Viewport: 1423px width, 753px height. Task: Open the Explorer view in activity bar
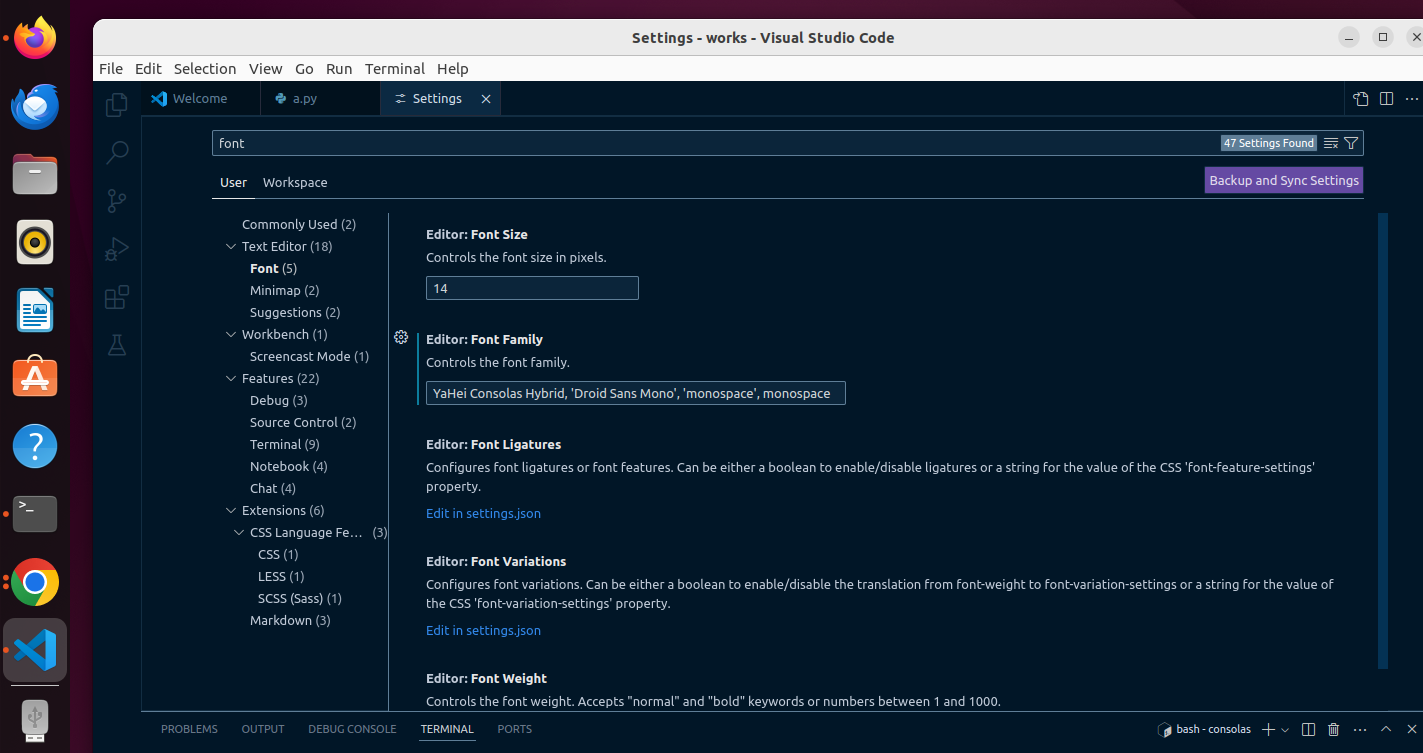(117, 104)
